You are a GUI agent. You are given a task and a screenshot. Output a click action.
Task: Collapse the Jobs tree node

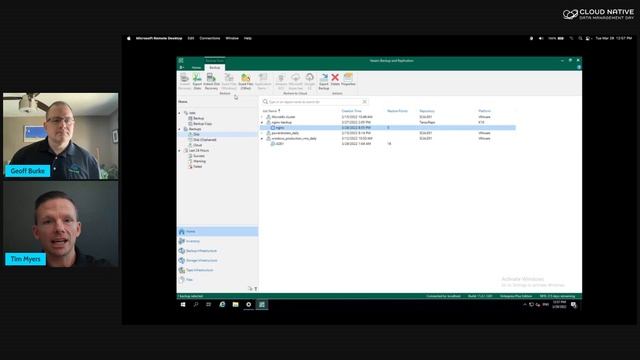[180, 113]
